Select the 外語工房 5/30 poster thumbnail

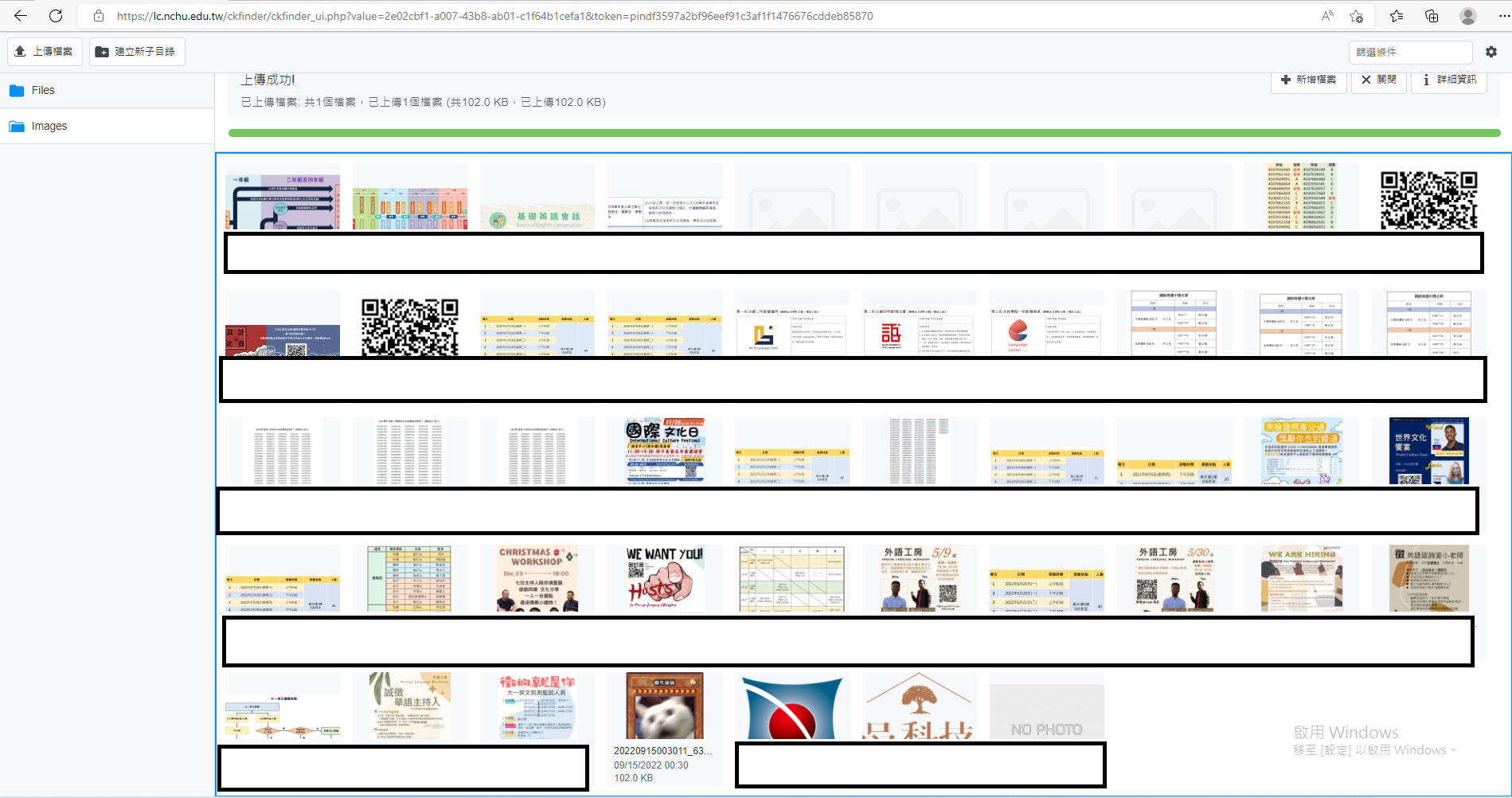coord(1174,578)
